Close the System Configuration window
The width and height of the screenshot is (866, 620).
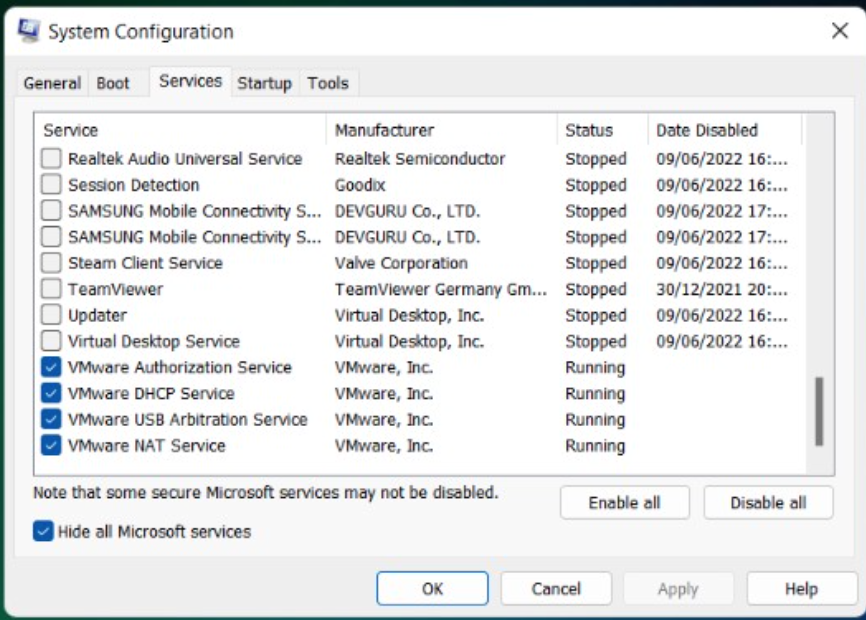tap(839, 31)
